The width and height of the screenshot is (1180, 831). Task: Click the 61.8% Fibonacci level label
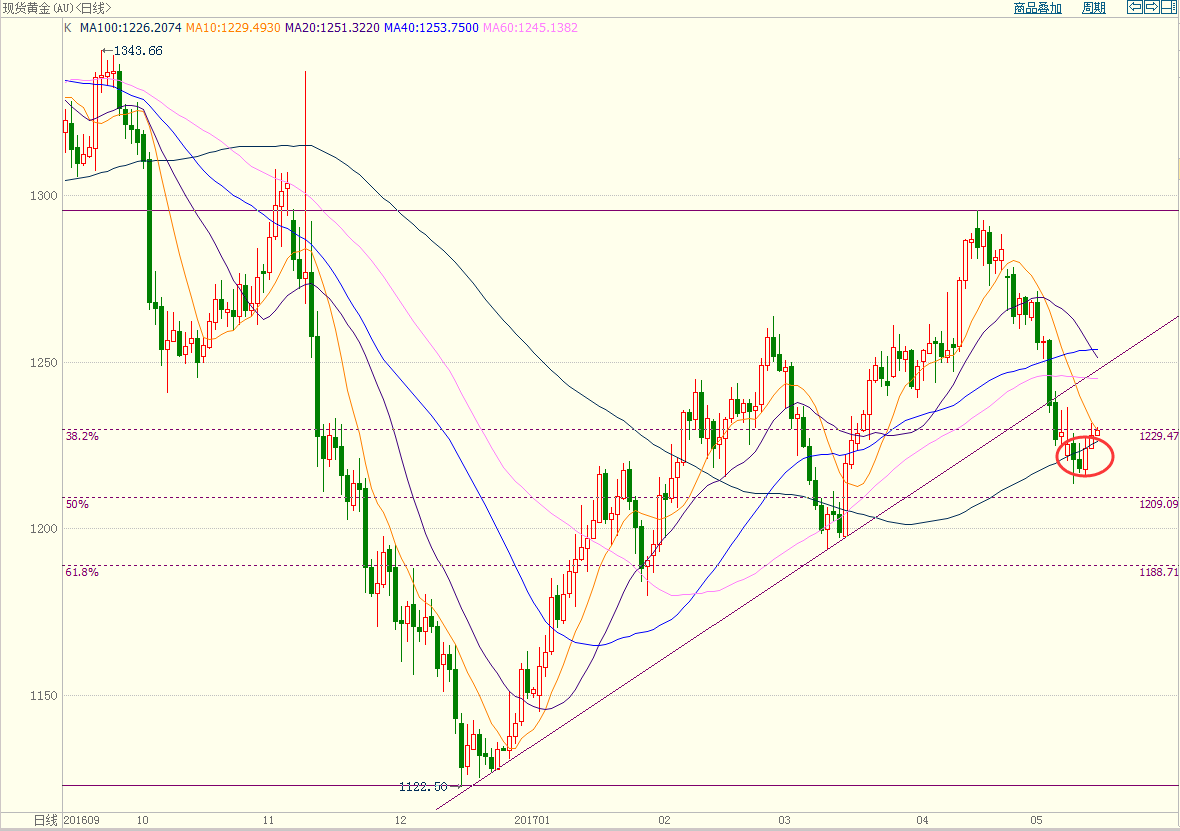pos(82,573)
